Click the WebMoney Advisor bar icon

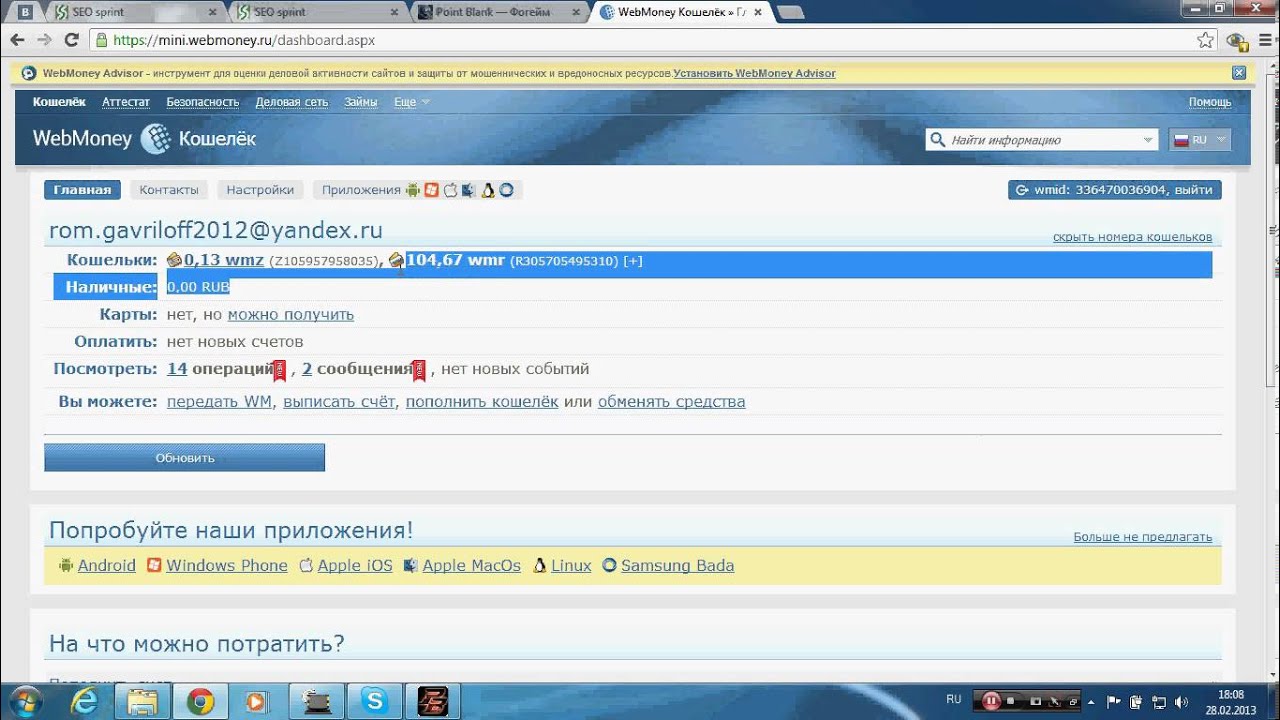(28, 73)
